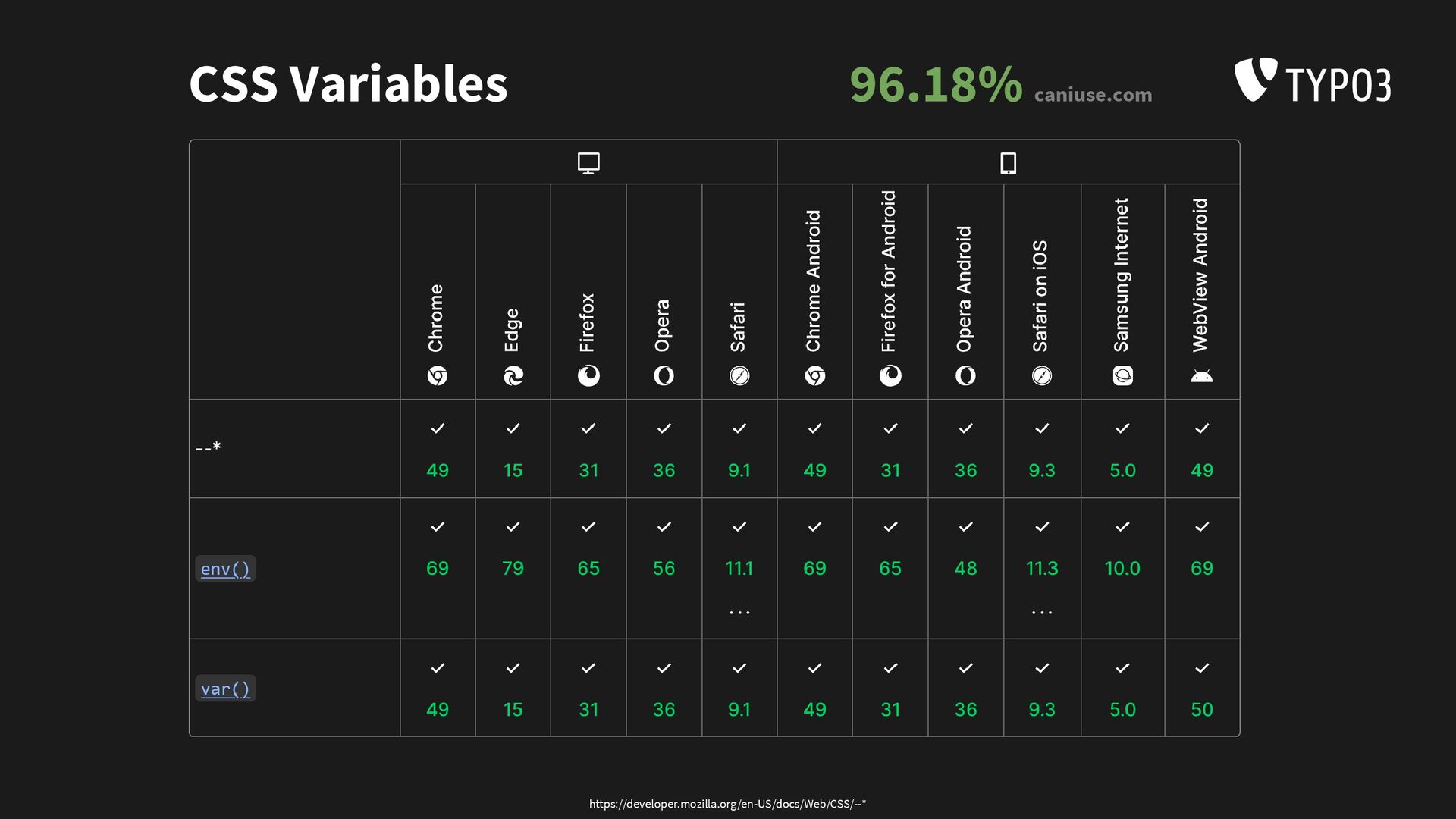Expand the Safari env() notes ellipsis
Screen dimensions: 1456x819
point(739,612)
